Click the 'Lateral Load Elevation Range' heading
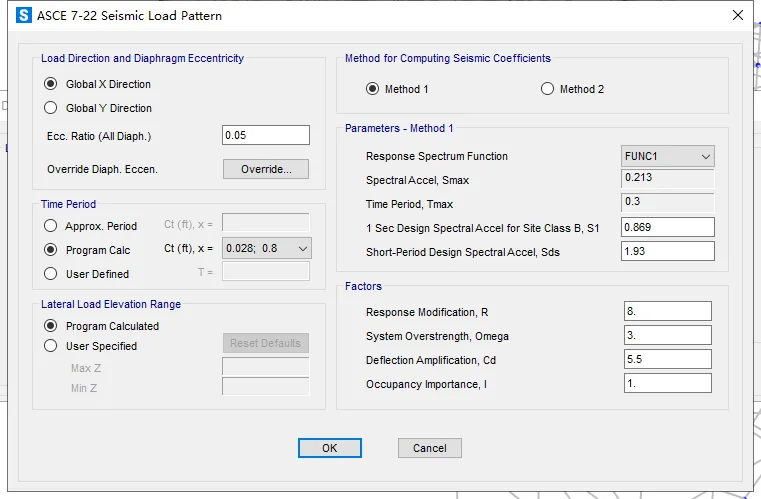 [x=111, y=304]
